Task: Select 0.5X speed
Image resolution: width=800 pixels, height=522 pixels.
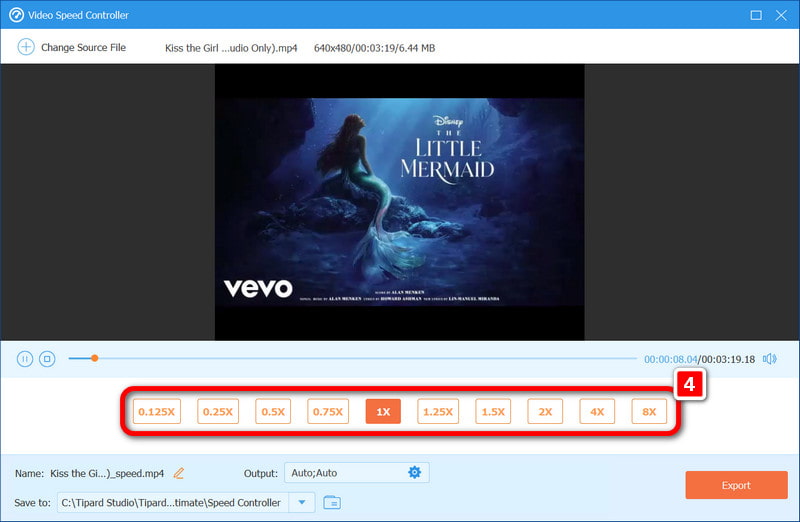Action: point(273,411)
